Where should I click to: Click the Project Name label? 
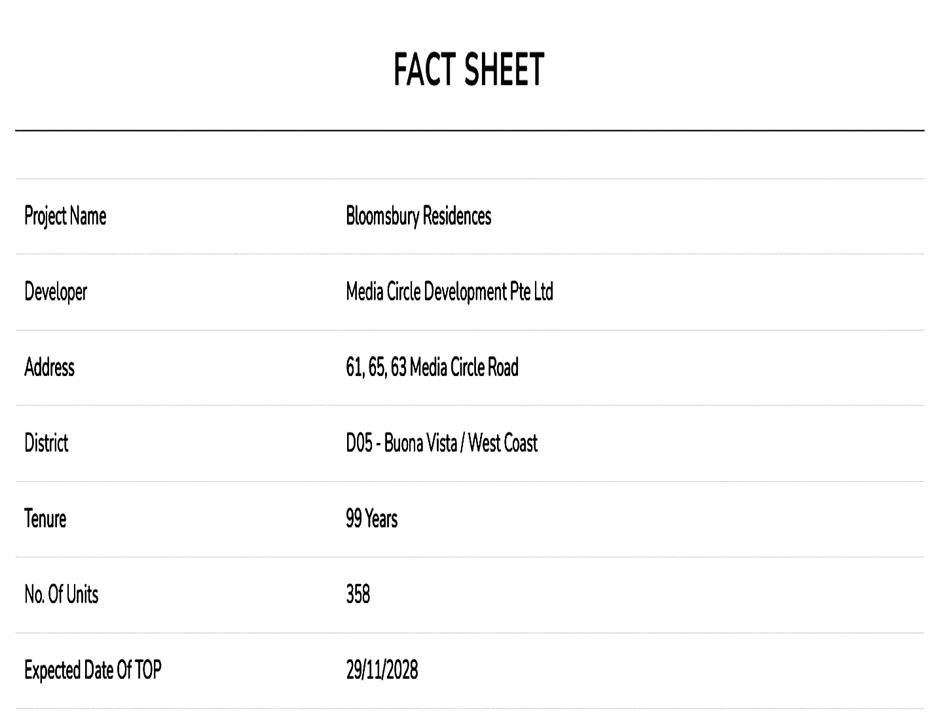65,216
